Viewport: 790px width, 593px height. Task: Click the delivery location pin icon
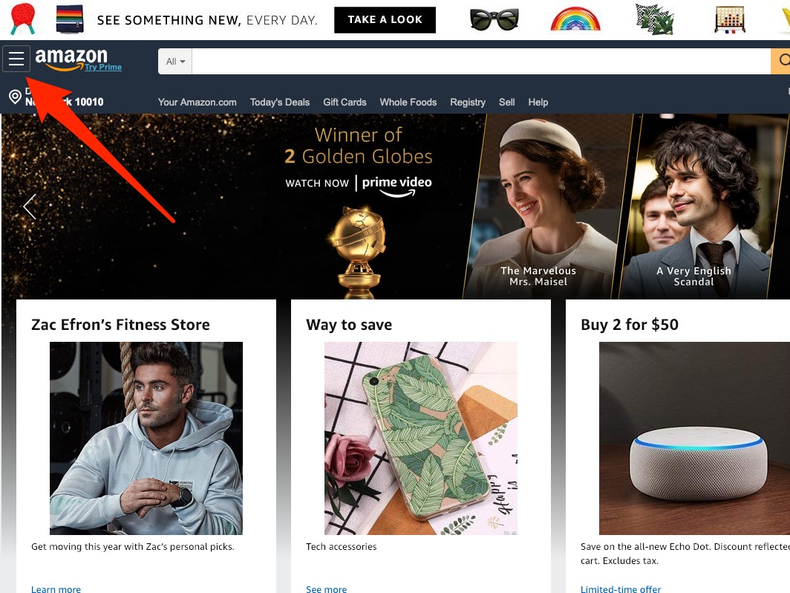coord(15,96)
